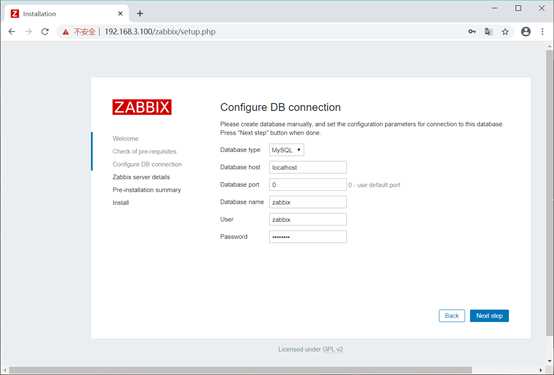Select Pre-installation summary step
The height and width of the screenshot is (375, 554).
click(147, 190)
